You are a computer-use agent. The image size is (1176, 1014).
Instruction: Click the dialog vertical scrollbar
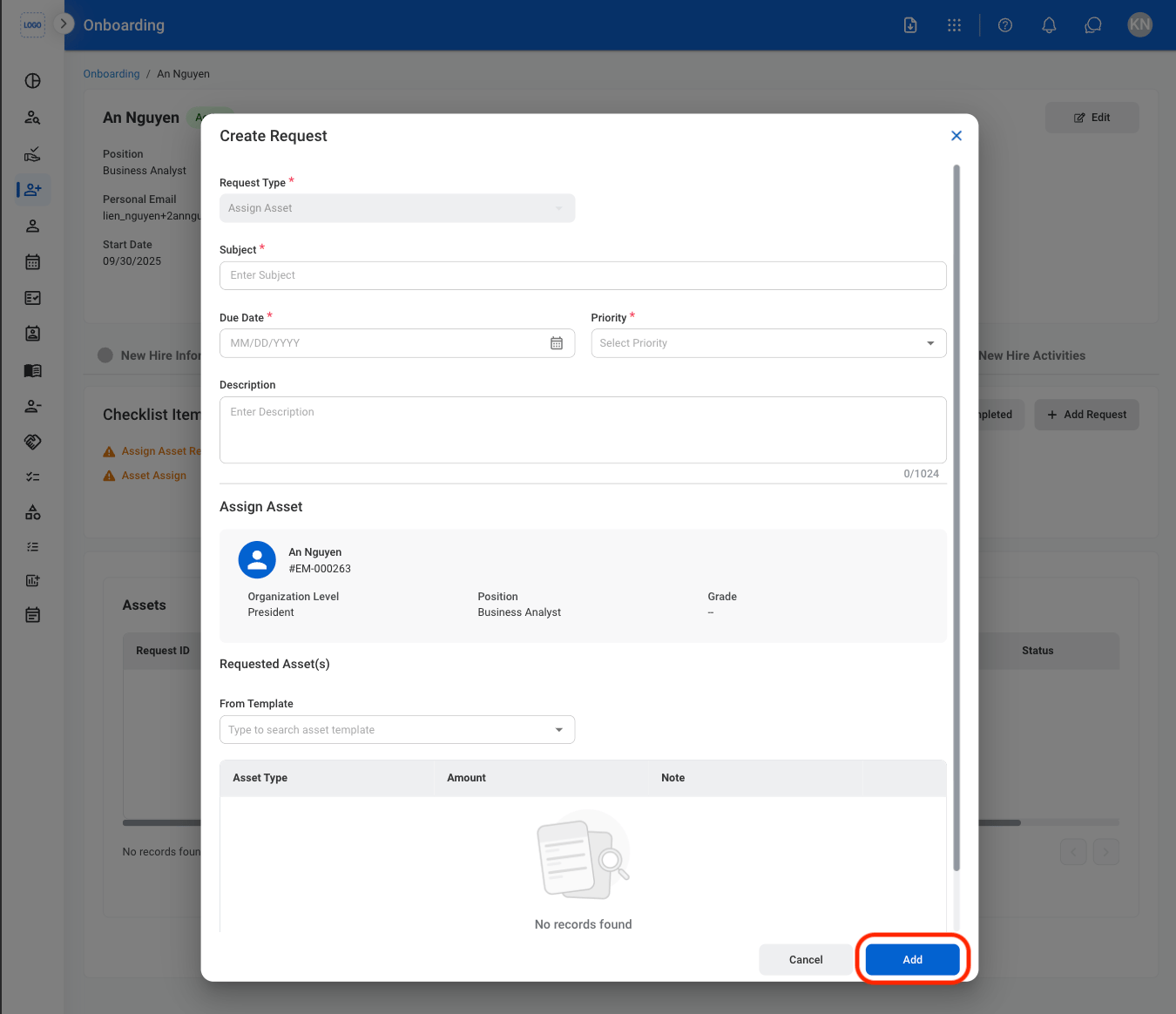[956, 517]
